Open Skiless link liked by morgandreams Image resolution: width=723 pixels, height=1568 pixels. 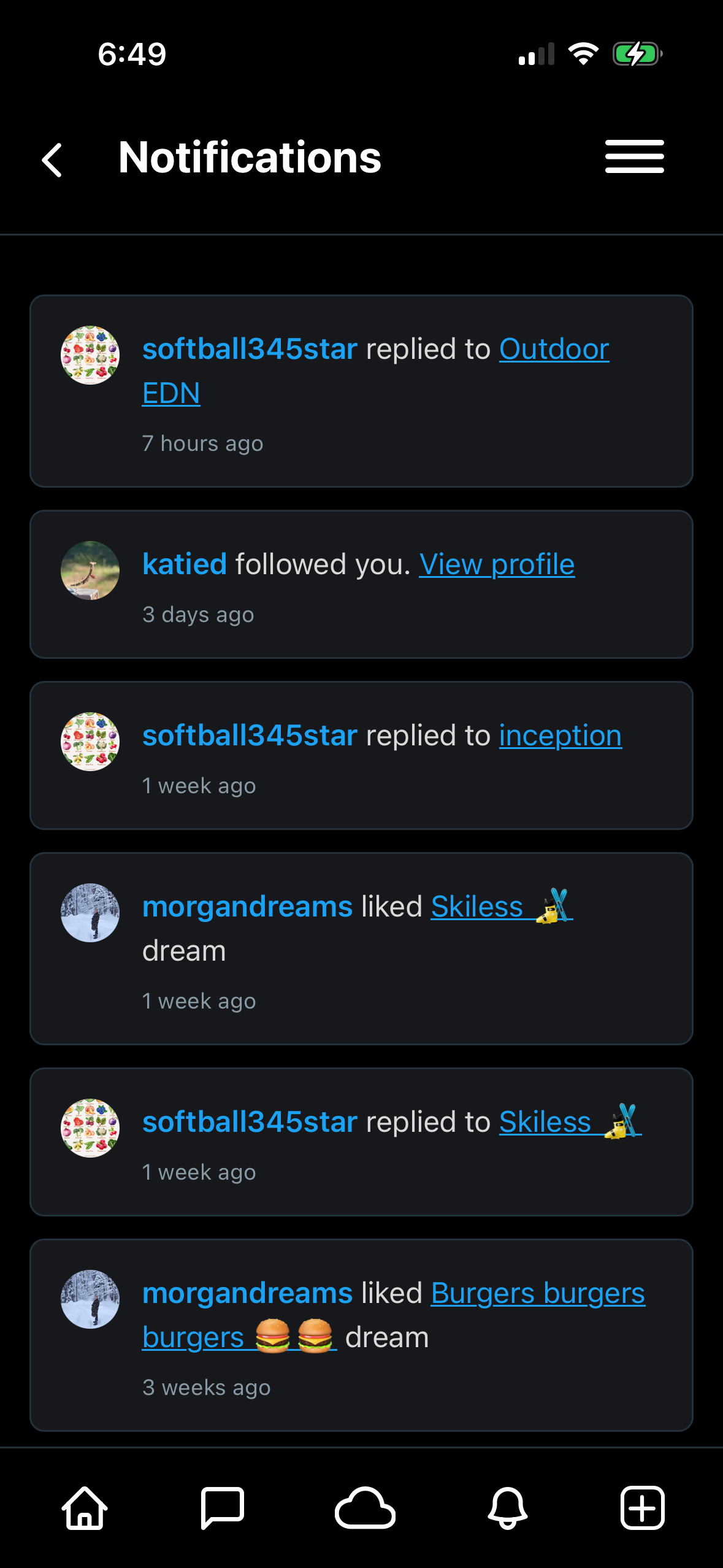tap(502, 906)
